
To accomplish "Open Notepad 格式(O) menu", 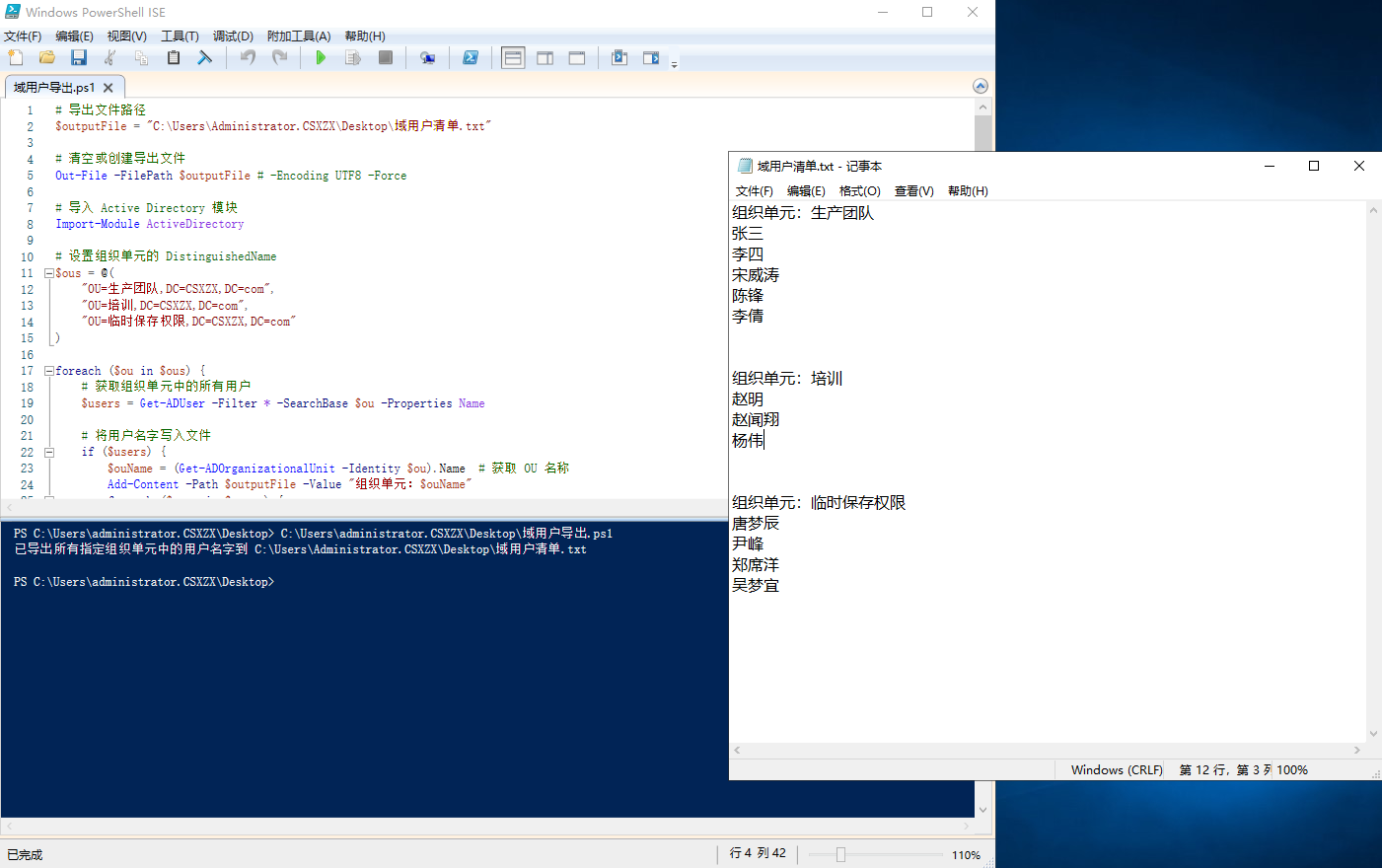I will (x=860, y=191).
